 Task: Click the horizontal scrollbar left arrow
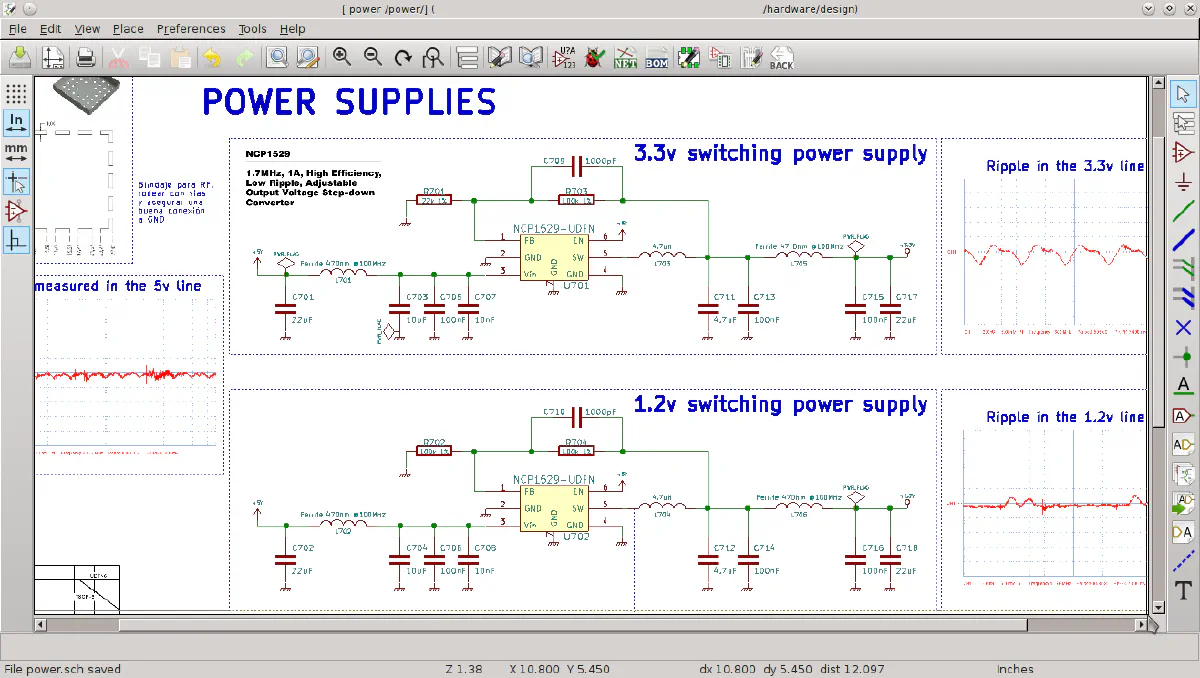tap(41, 624)
